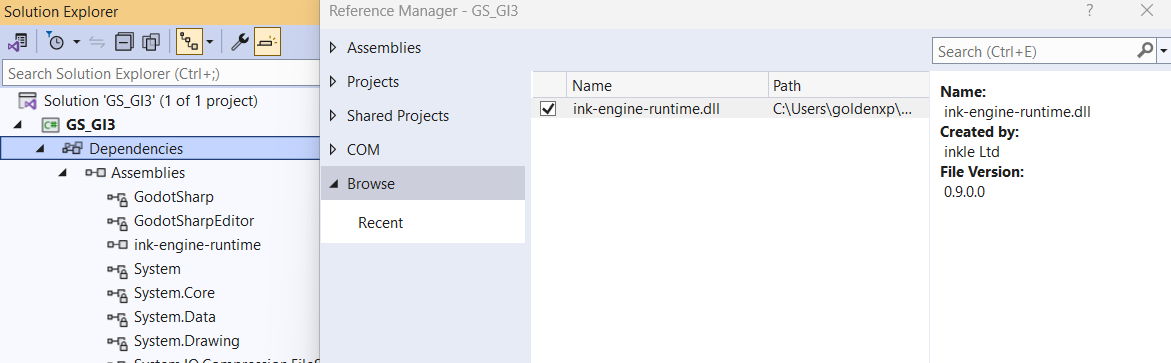1171x363 pixels.
Task: Expand the COM category arrow
Action: [x=333, y=149]
